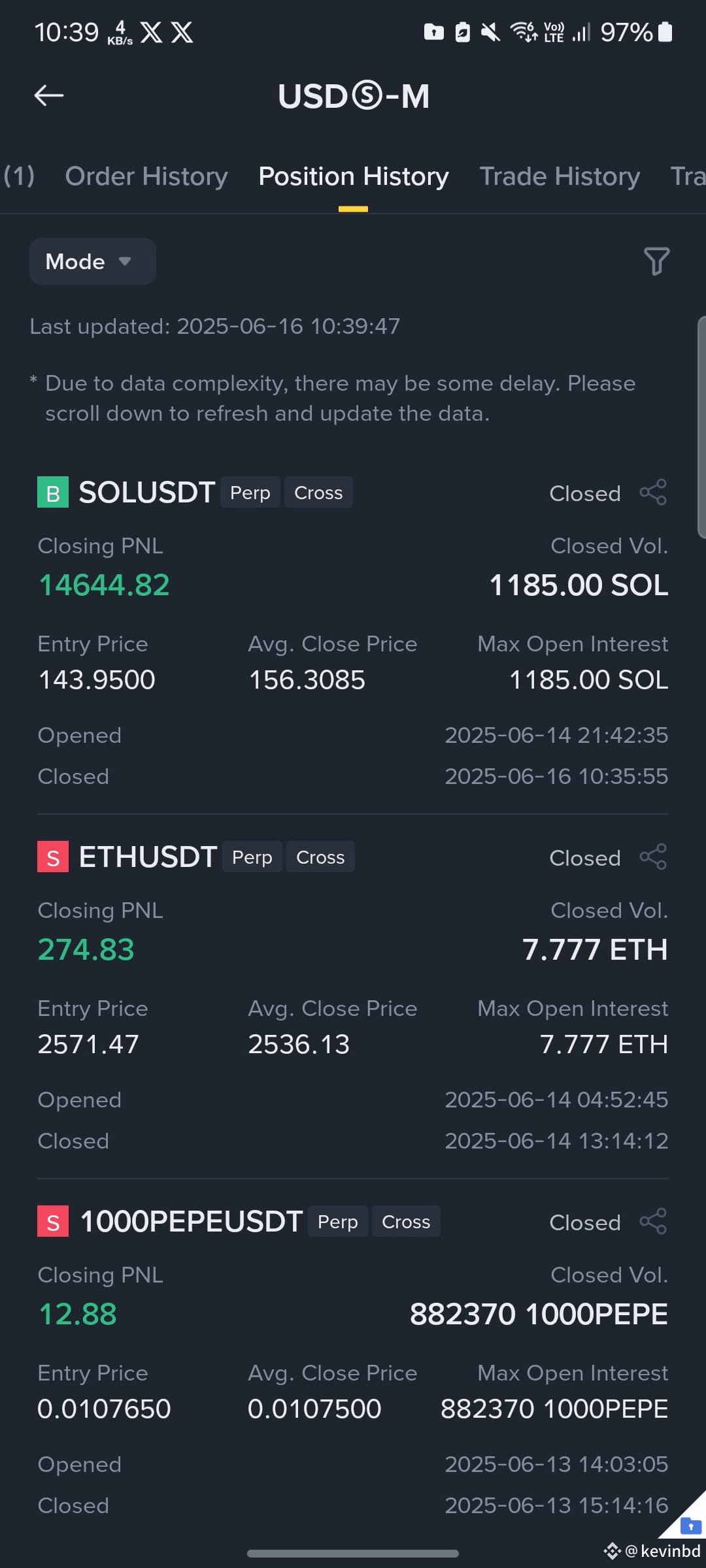706x1568 pixels.
Task: Open the partially visible Tra... tab
Action: click(x=688, y=176)
